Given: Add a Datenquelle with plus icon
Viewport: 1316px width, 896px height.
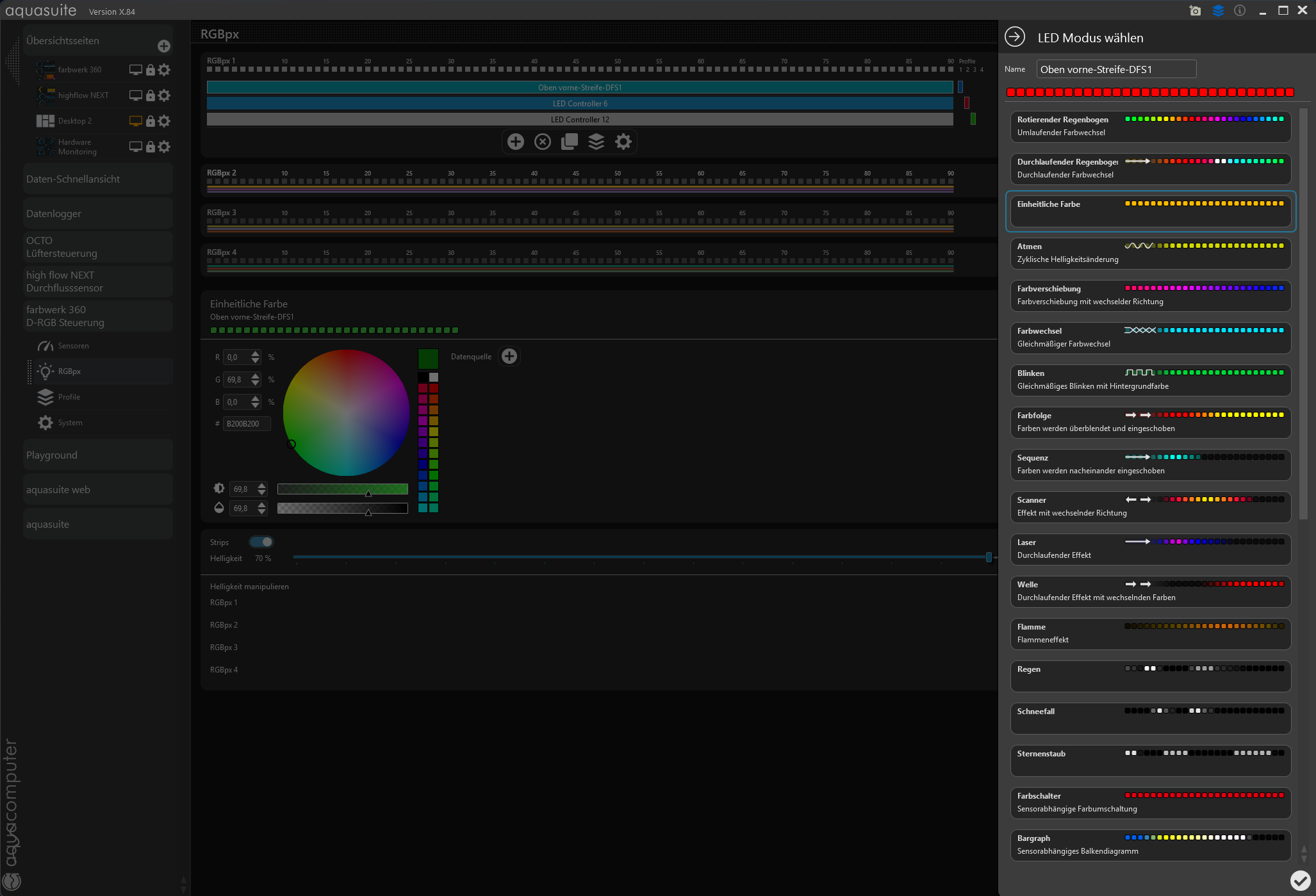Looking at the screenshot, I should click(x=509, y=356).
